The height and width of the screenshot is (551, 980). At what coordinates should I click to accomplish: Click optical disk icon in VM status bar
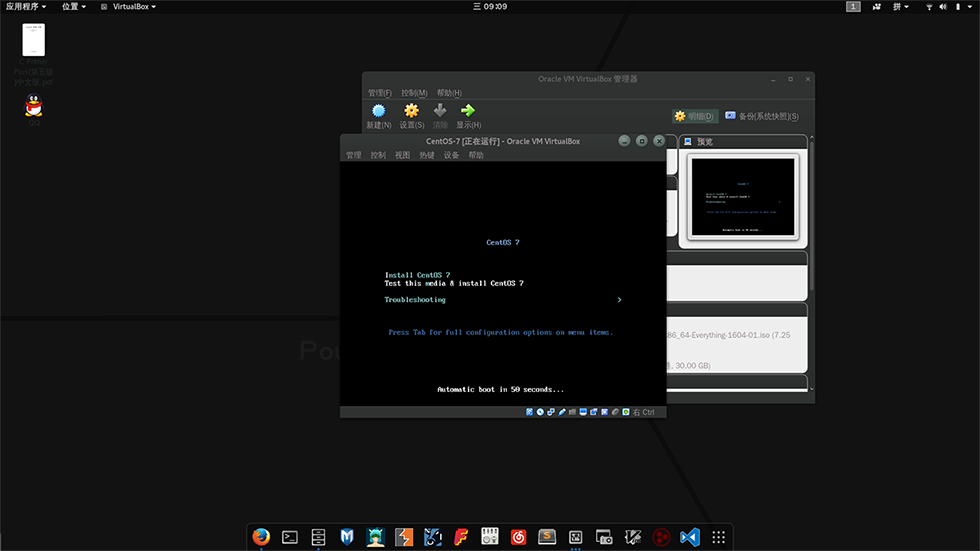pyautogui.click(x=540, y=412)
